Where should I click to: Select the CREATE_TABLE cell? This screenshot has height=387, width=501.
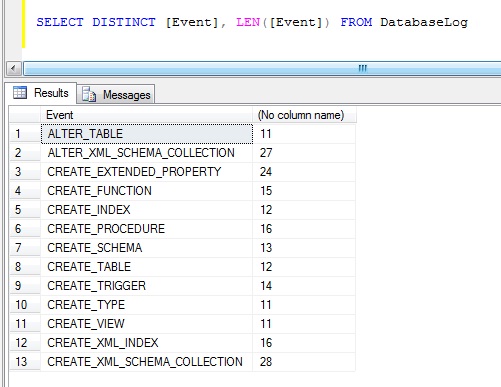coord(147,267)
